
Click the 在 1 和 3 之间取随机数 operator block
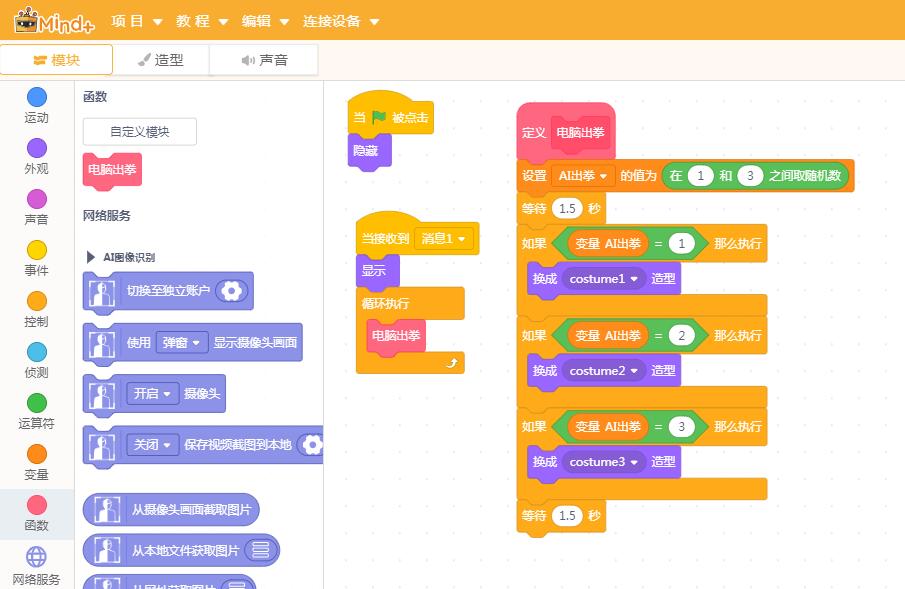756,176
